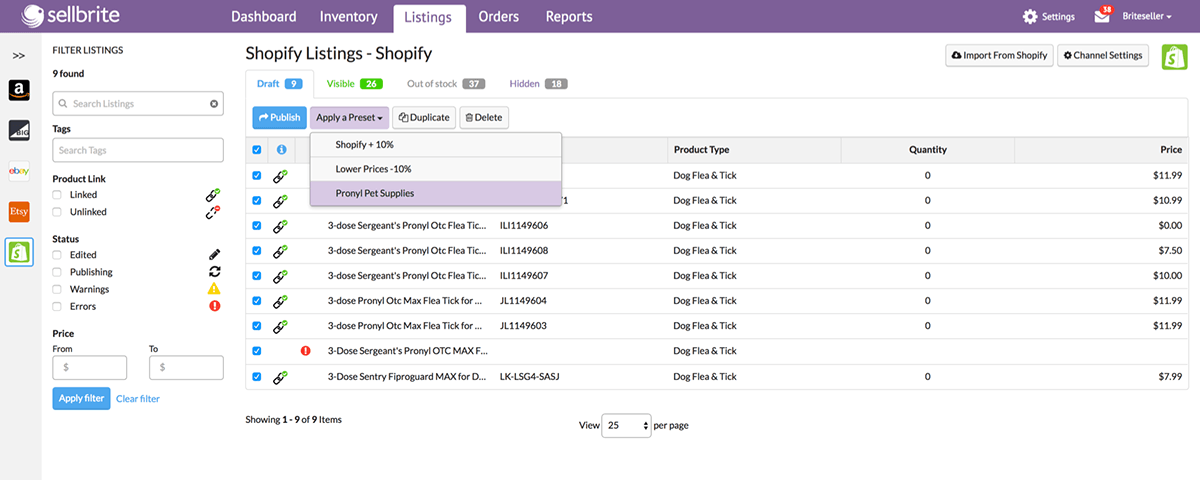Check the Edited status checkbox
1200x480 pixels.
(58, 255)
